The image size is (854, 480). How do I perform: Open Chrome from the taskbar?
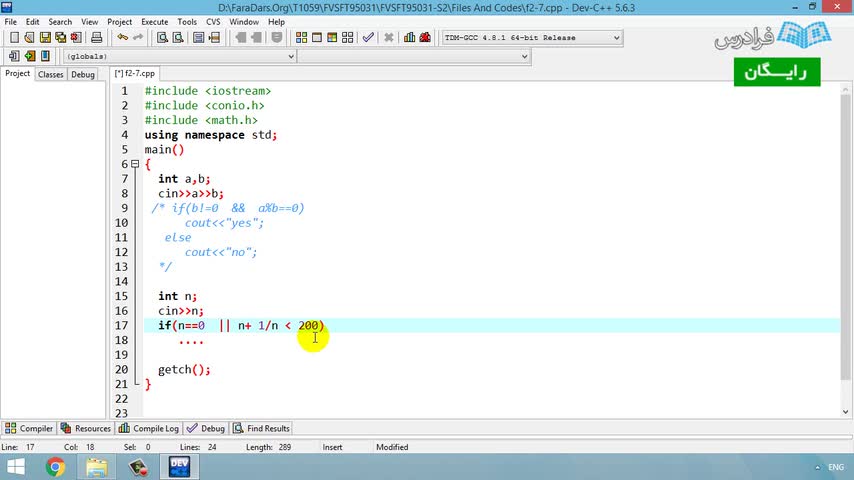pos(55,467)
